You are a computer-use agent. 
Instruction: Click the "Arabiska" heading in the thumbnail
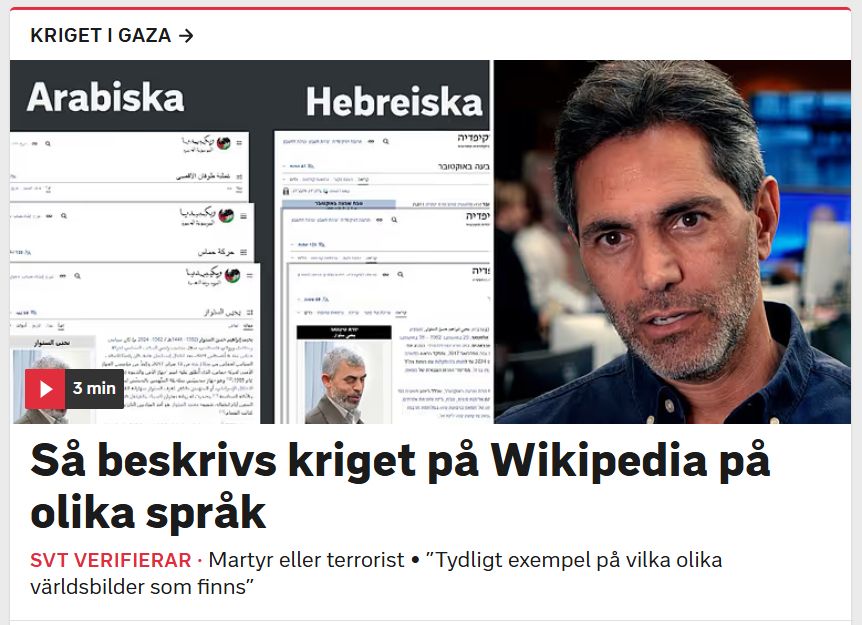click(x=106, y=97)
